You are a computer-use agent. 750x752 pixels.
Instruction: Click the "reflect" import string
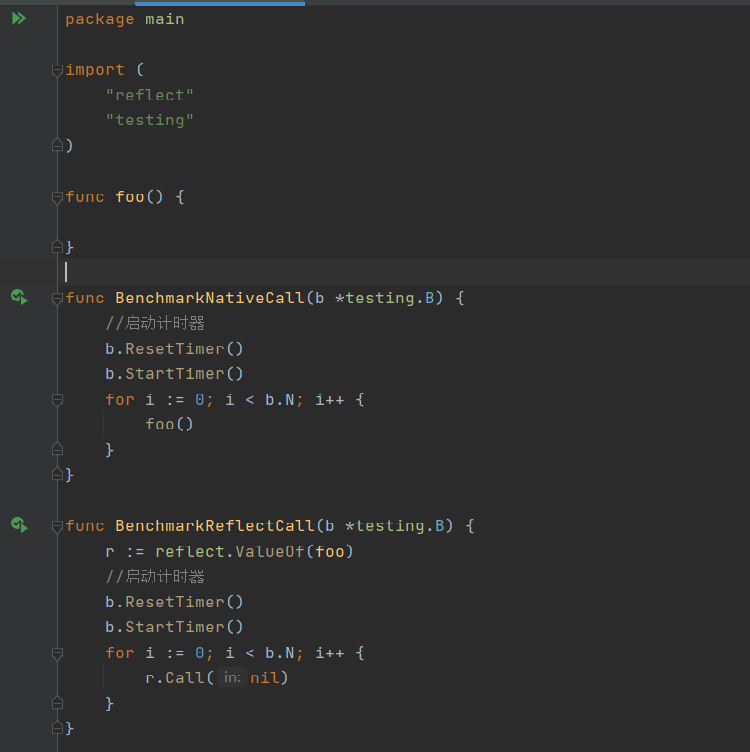[150, 95]
